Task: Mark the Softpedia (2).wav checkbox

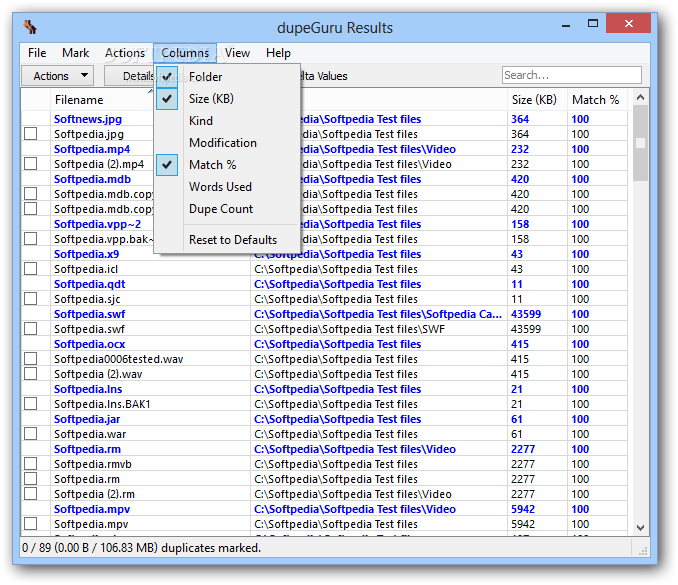Action: (x=31, y=374)
